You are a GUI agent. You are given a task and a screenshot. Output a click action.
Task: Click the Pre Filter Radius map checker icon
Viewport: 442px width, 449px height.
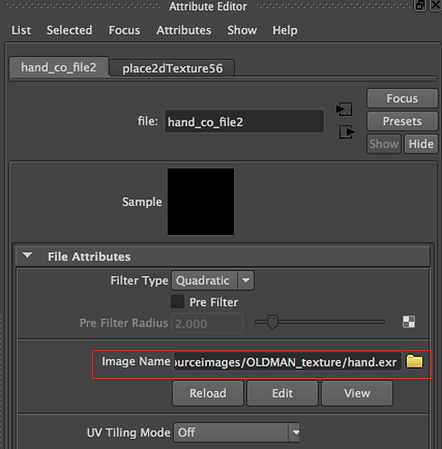(x=409, y=322)
